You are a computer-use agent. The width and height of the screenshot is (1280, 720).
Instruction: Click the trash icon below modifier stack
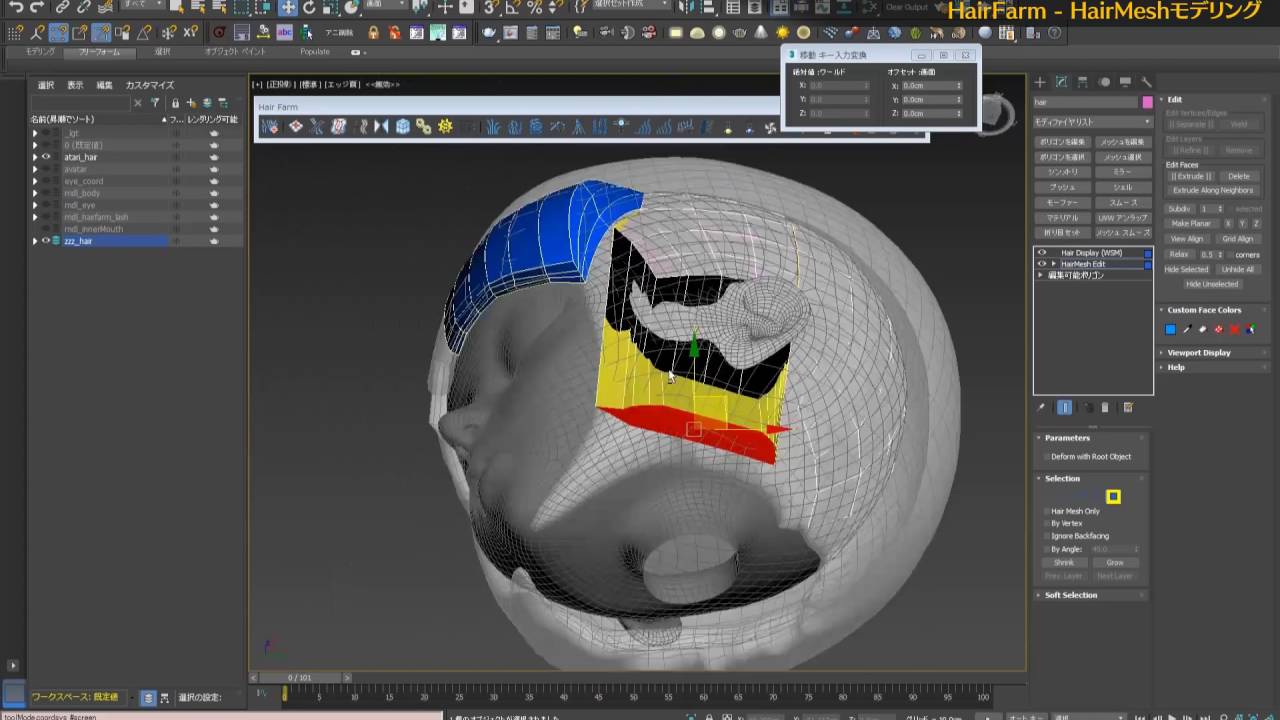coord(1105,407)
